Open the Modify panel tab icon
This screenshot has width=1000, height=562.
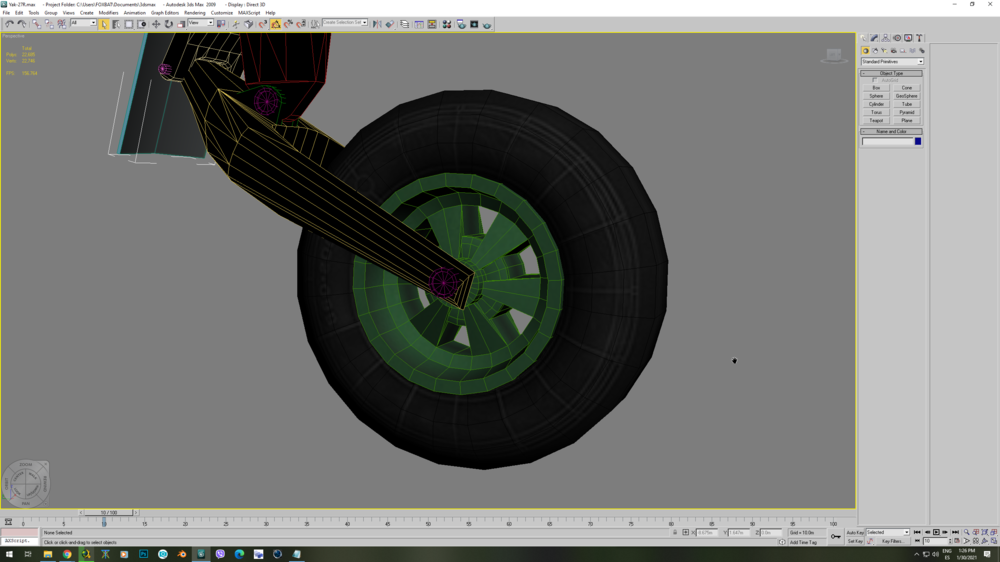pyautogui.click(x=874, y=38)
